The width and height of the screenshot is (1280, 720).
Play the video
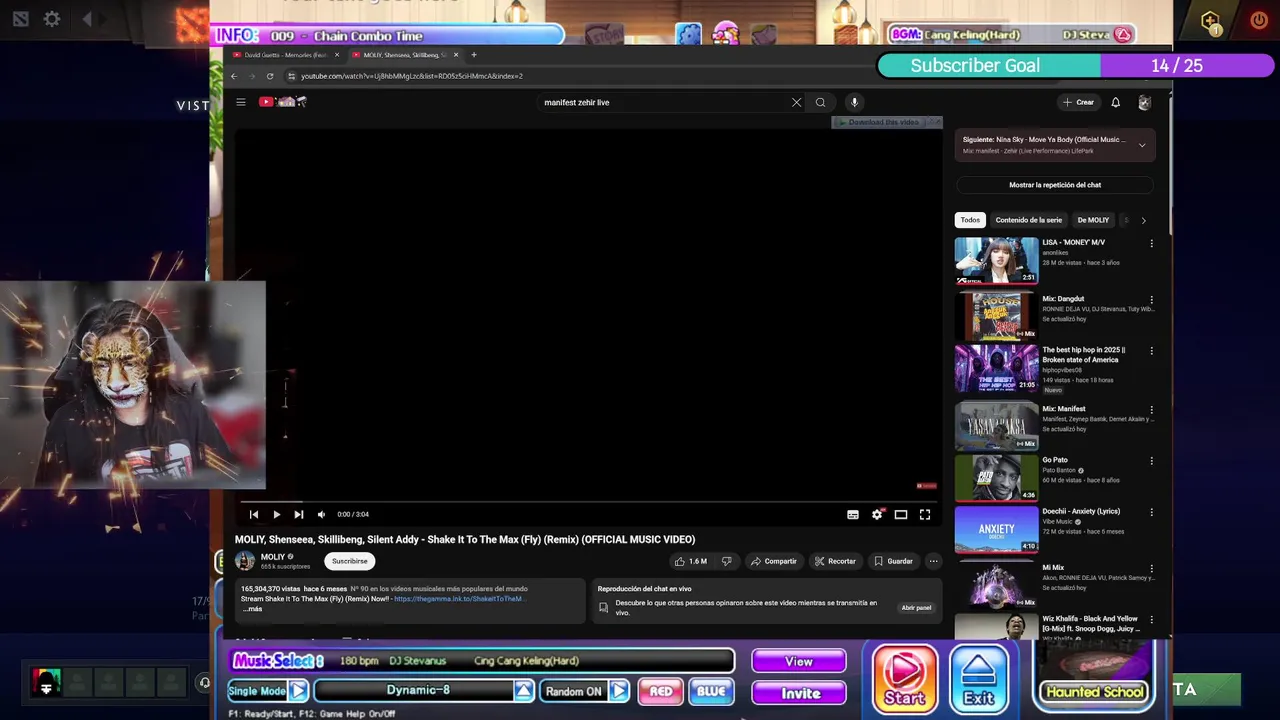tap(277, 514)
